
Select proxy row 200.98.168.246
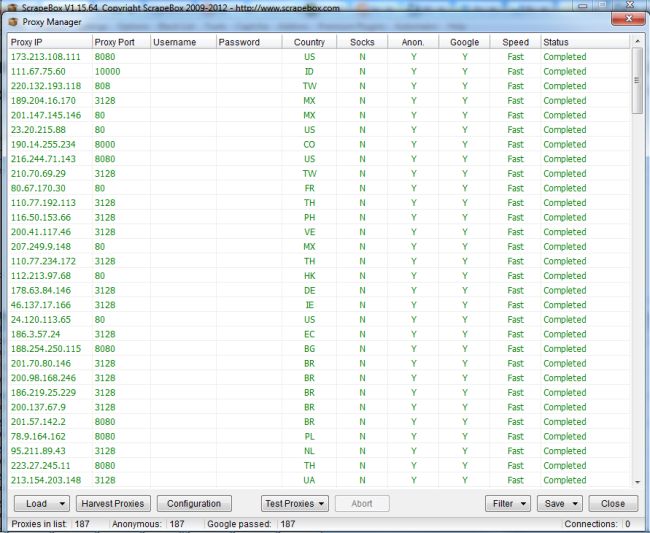pyautogui.click(x=319, y=378)
